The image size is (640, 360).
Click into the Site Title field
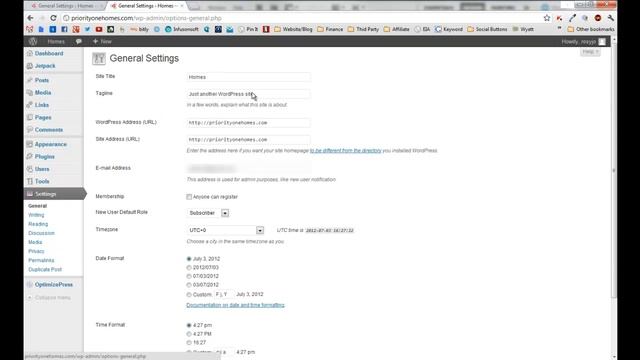[x=248, y=77]
